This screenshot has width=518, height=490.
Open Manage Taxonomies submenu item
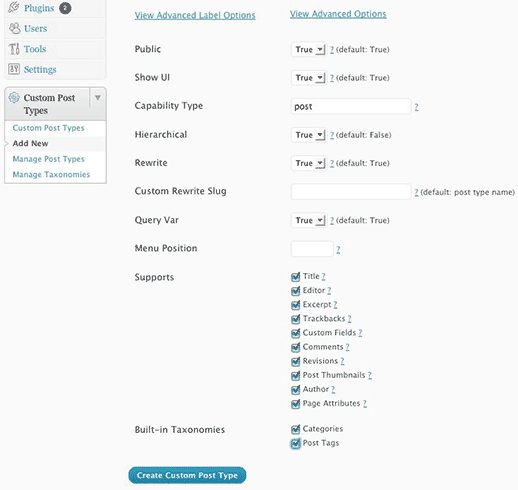[51, 174]
